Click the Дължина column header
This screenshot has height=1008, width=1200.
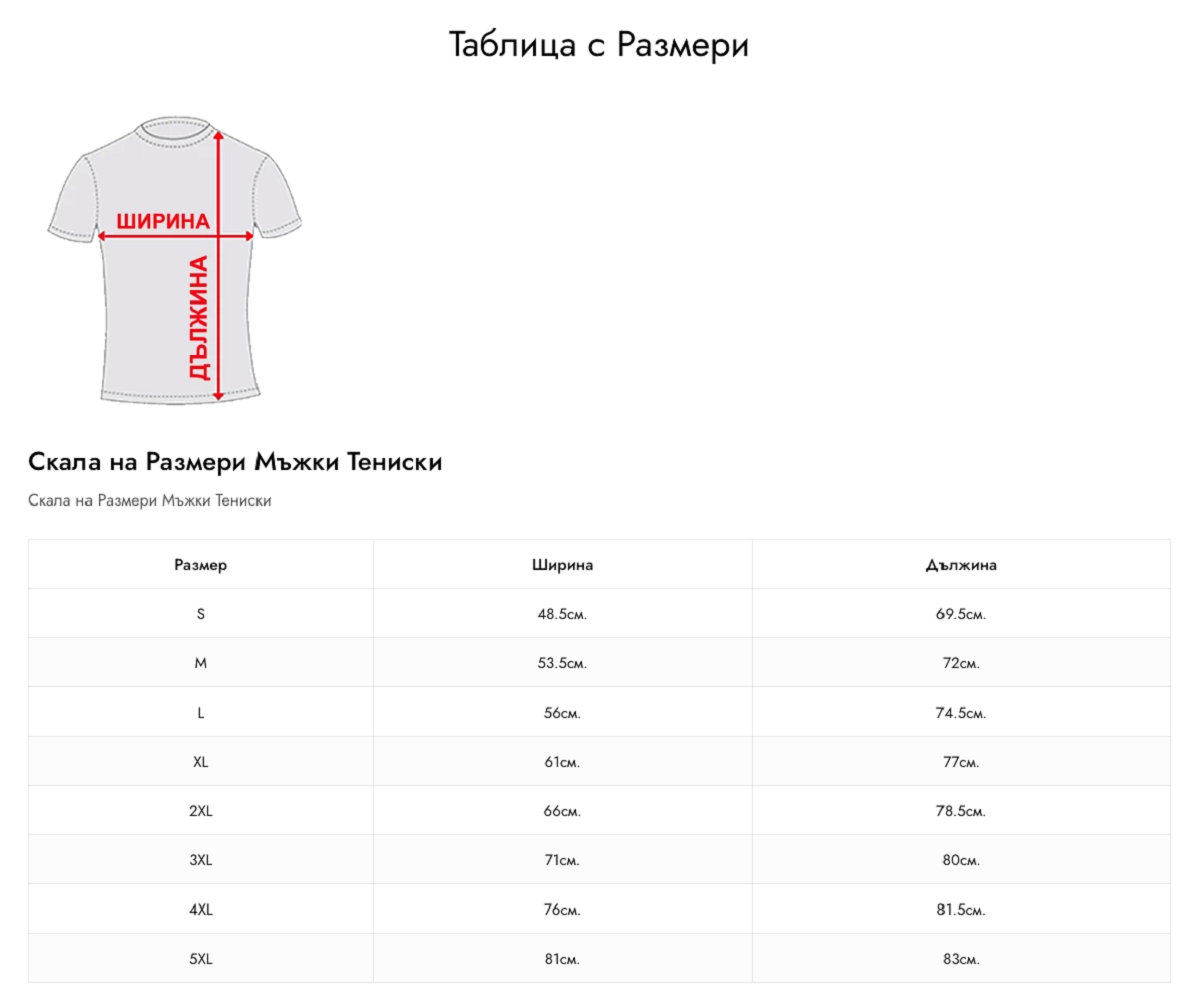(x=961, y=565)
